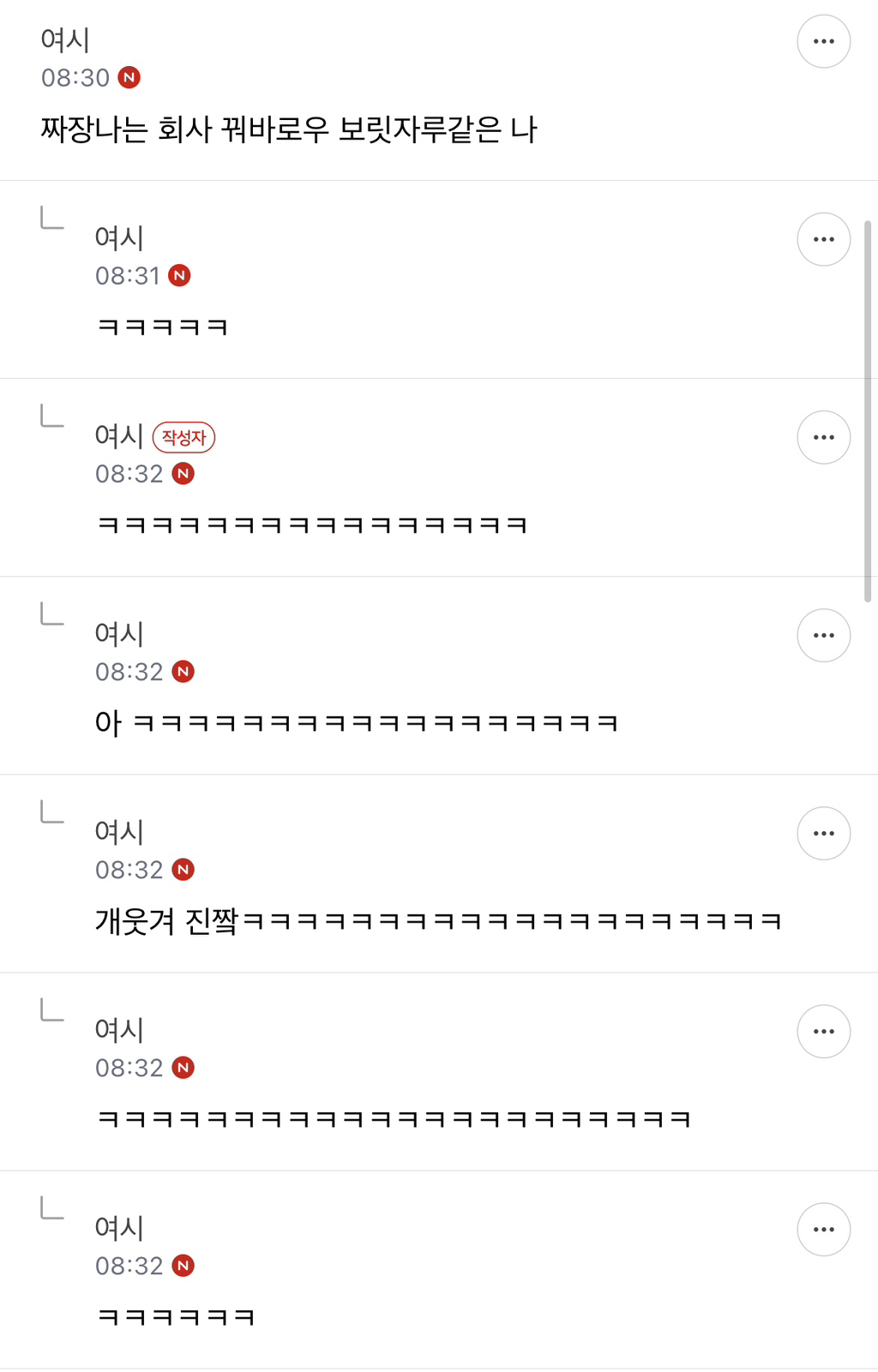878x1372 pixels.
Task: Open three-dot menu on the 작성자 reply
Action: click(823, 437)
